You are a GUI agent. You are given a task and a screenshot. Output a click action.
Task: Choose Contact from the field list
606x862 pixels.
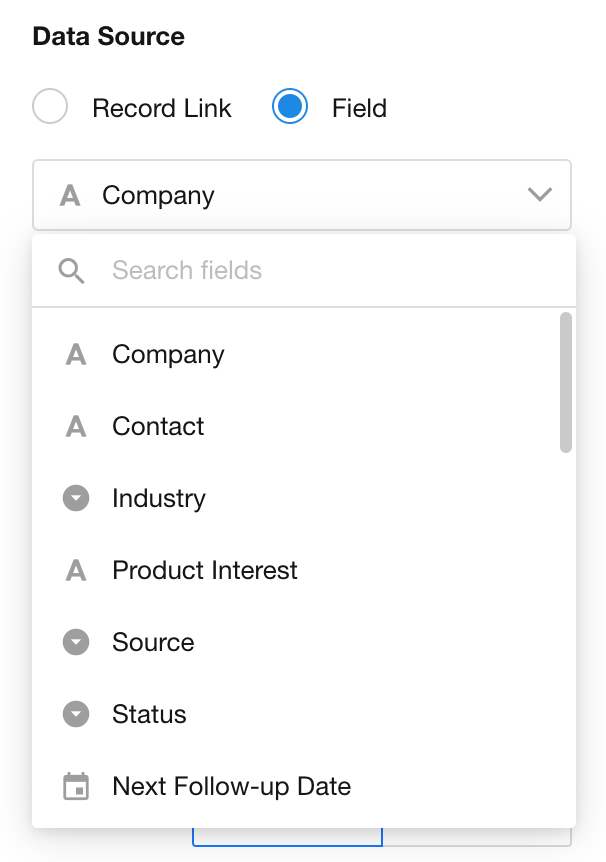(x=158, y=427)
